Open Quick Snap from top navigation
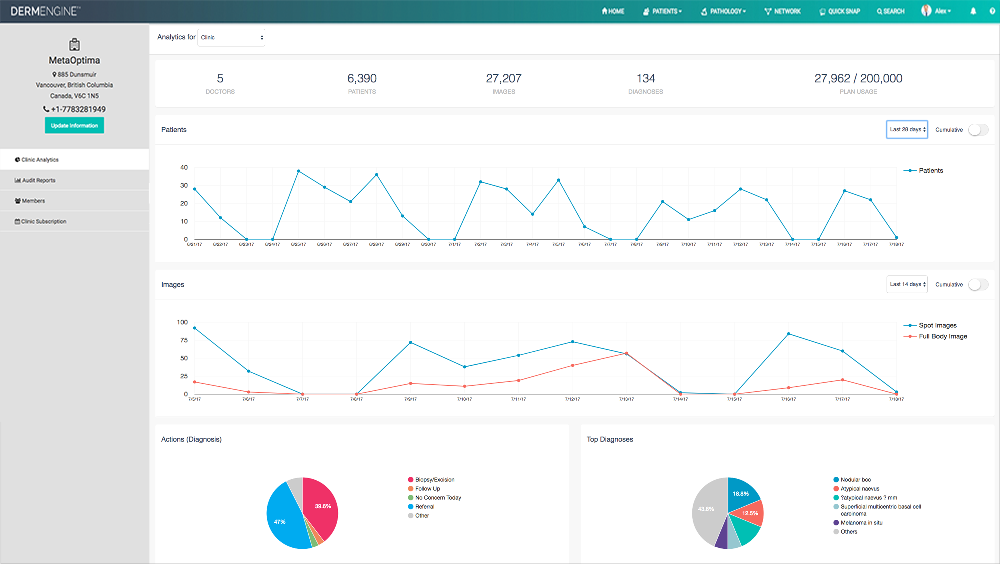 click(x=840, y=11)
